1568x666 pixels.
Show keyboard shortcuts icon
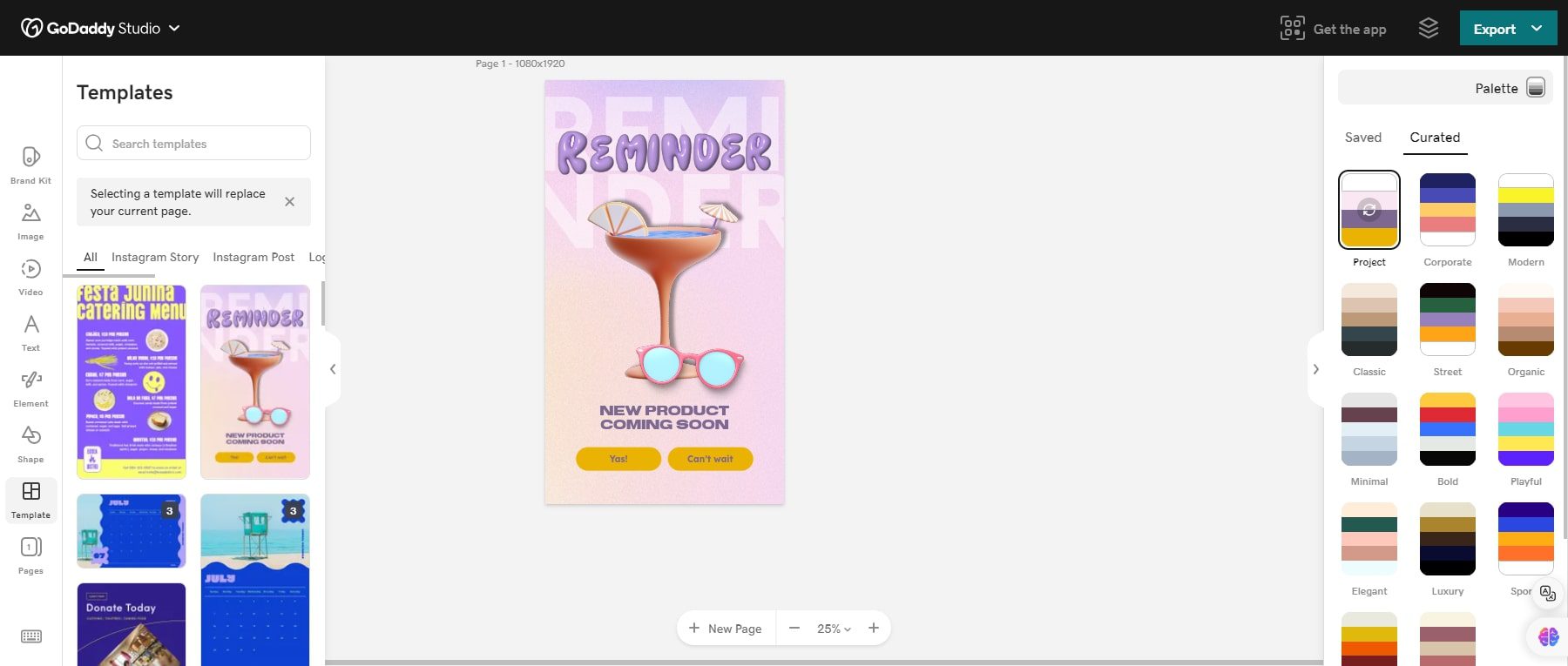(x=30, y=636)
